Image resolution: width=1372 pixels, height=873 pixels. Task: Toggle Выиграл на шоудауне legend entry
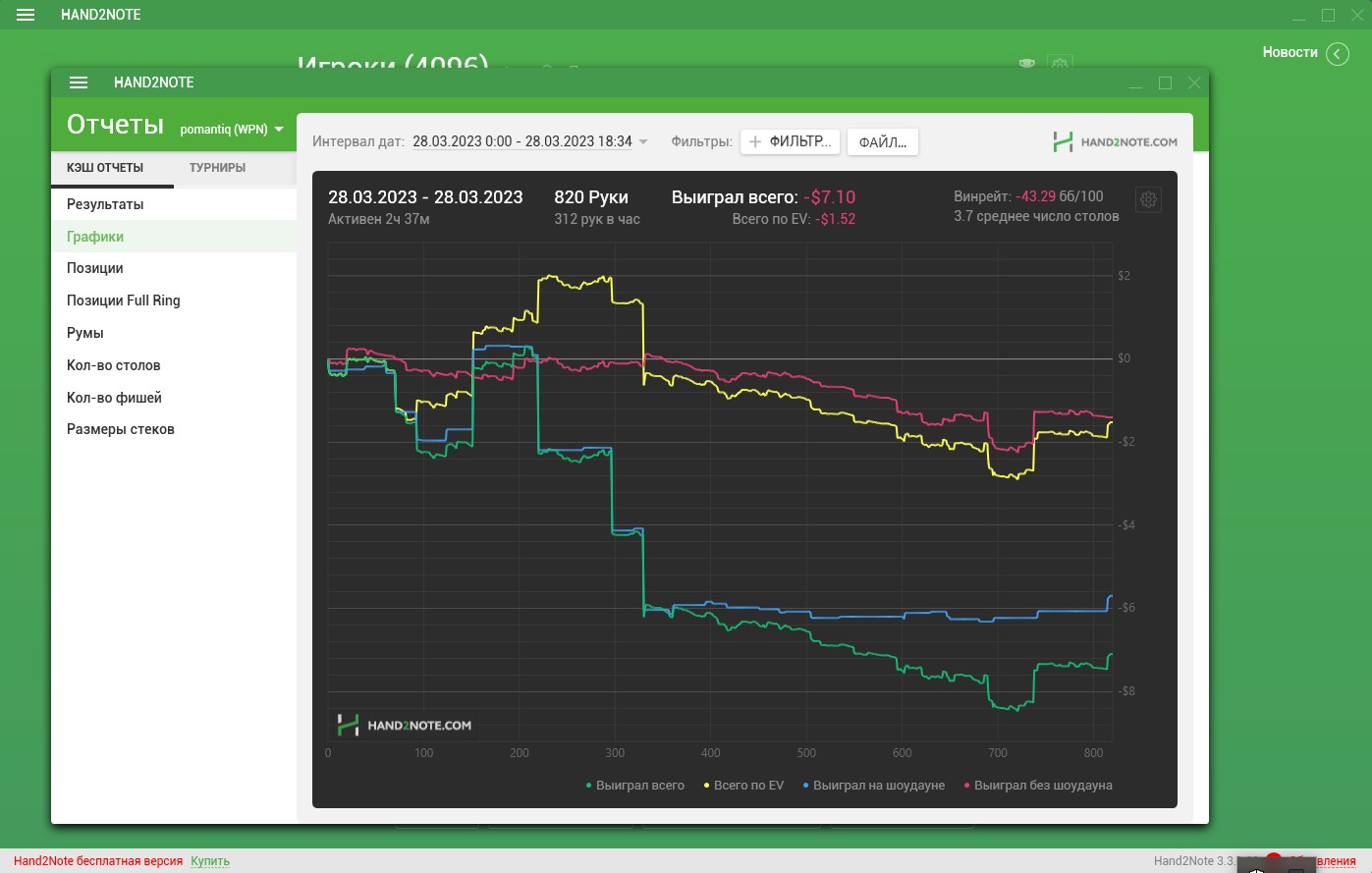[x=873, y=786]
